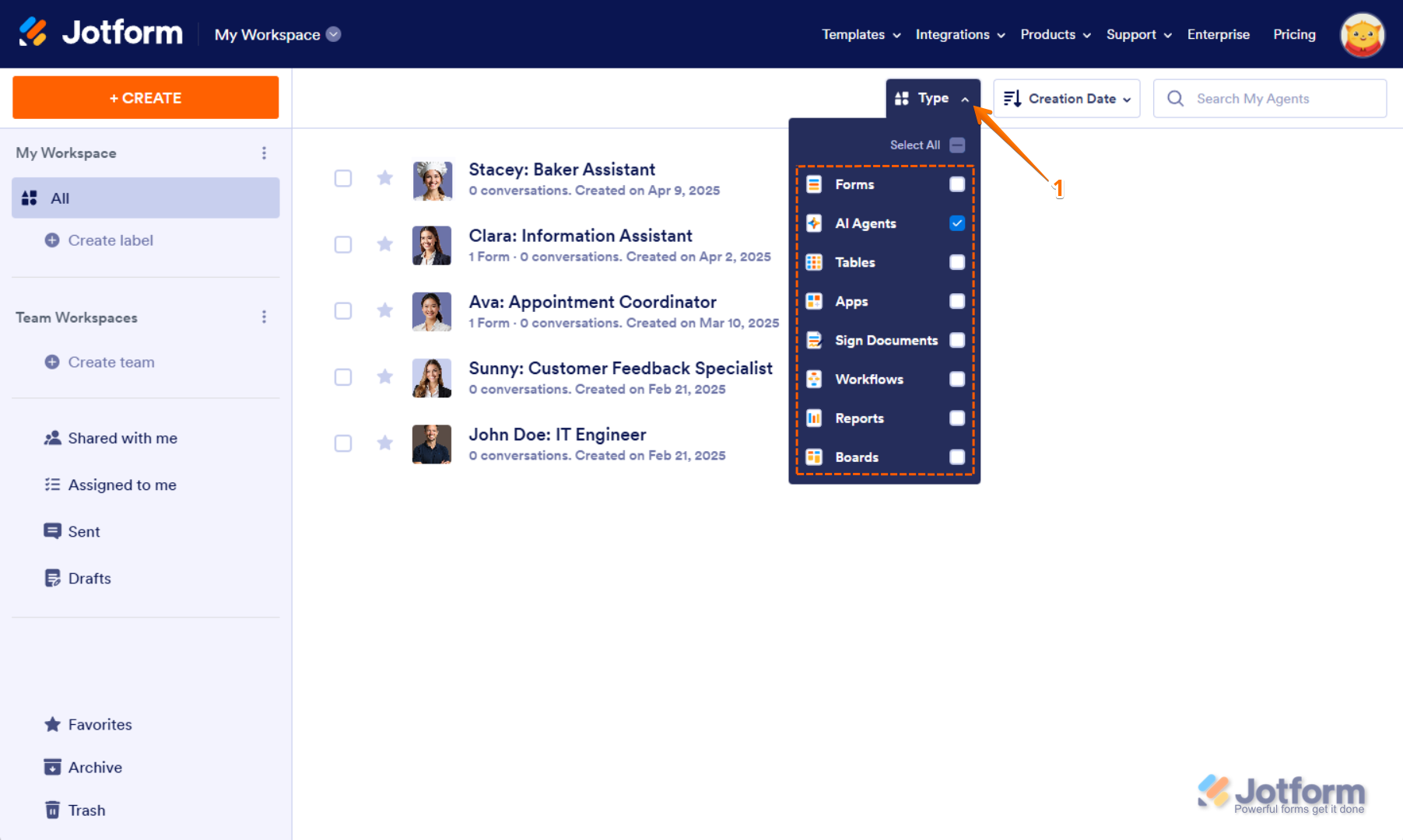This screenshot has width=1403, height=840.
Task: Click the Shared with me people icon
Action: click(52, 438)
